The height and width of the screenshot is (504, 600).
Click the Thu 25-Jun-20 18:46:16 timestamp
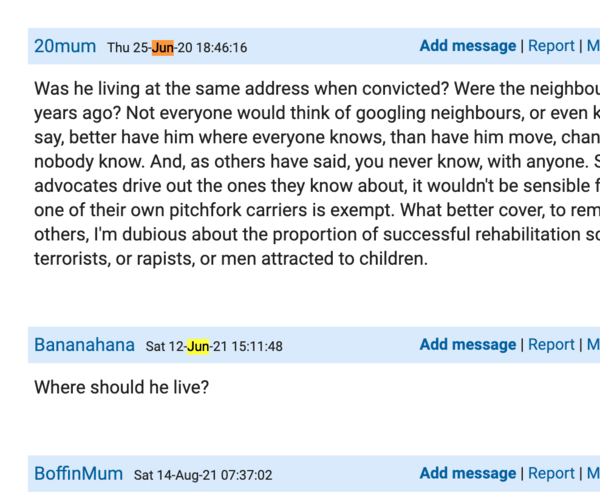(x=177, y=47)
